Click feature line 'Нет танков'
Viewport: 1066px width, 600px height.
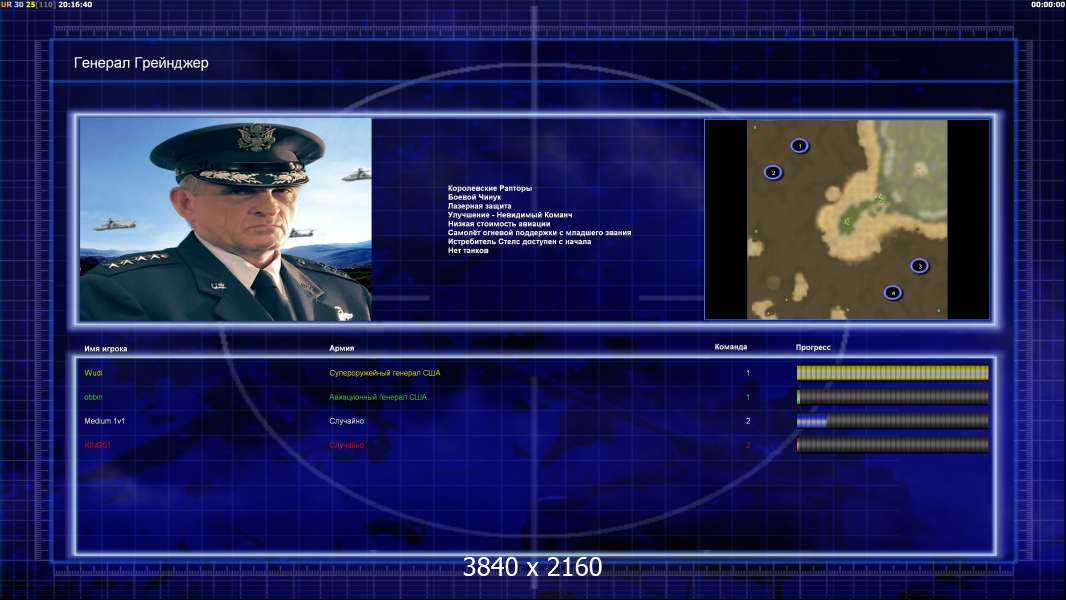click(468, 250)
